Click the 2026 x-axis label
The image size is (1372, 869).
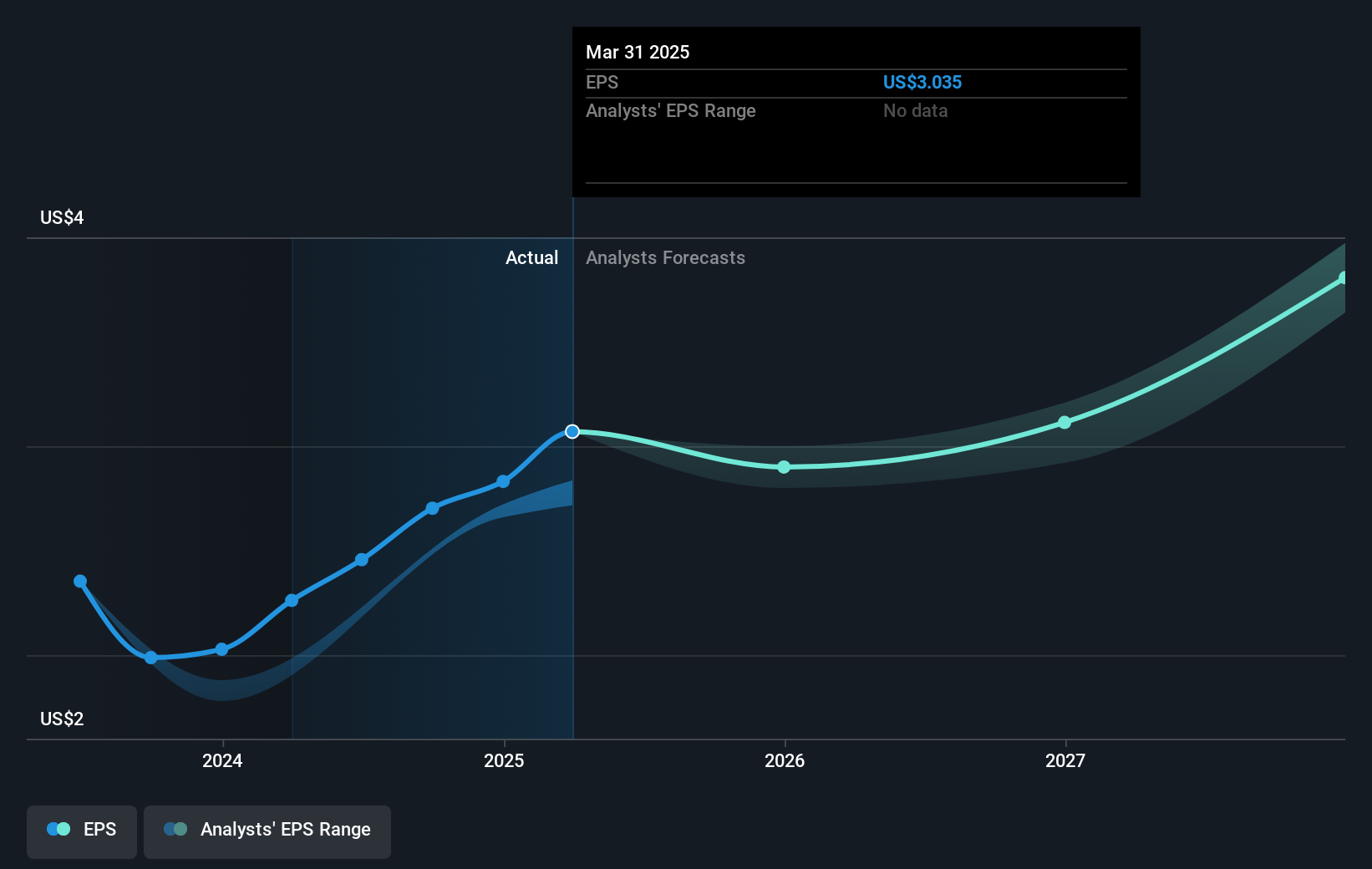coord(785,760)
